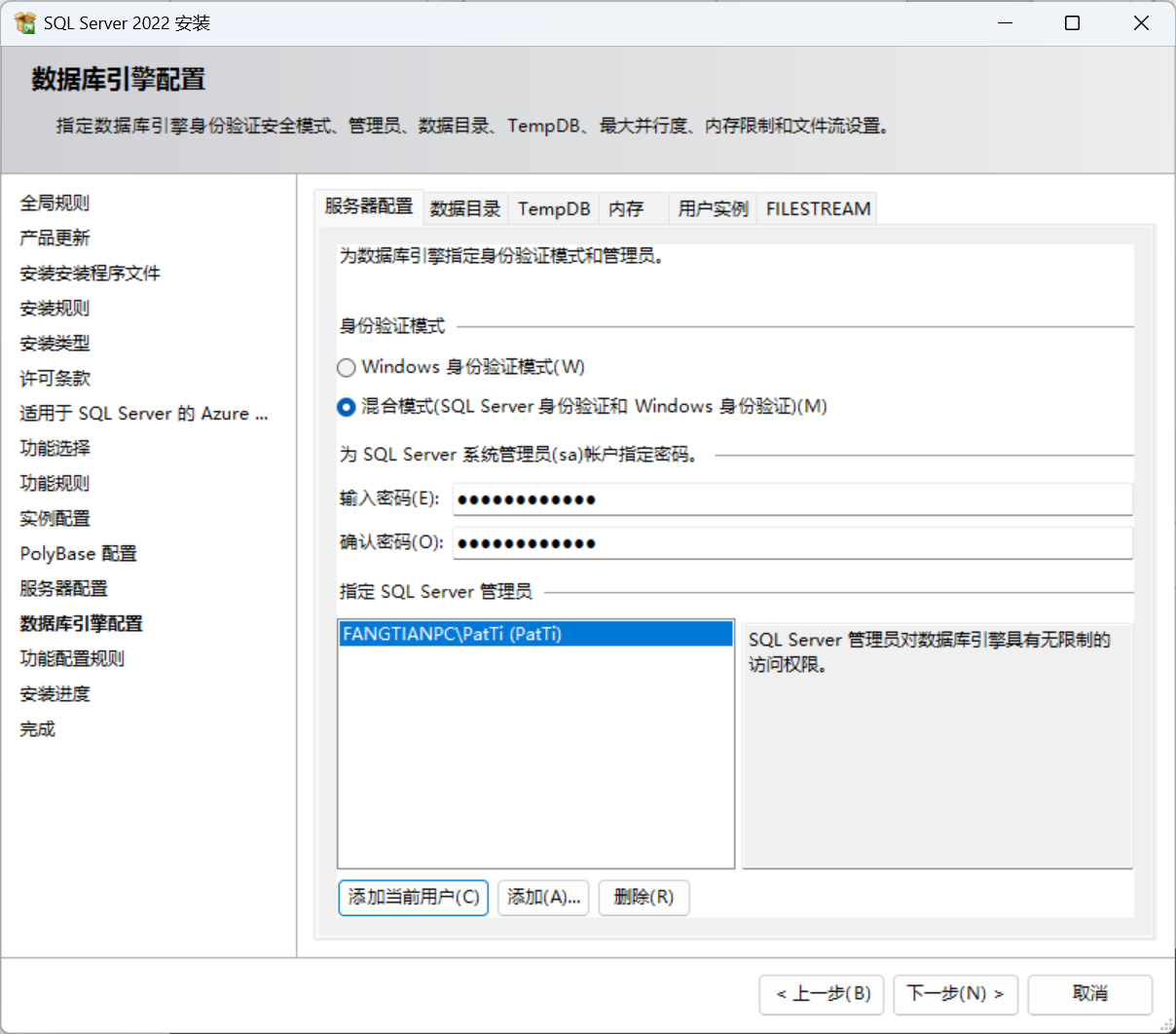Click the 身份验证模式 section label

pos(392,326)
